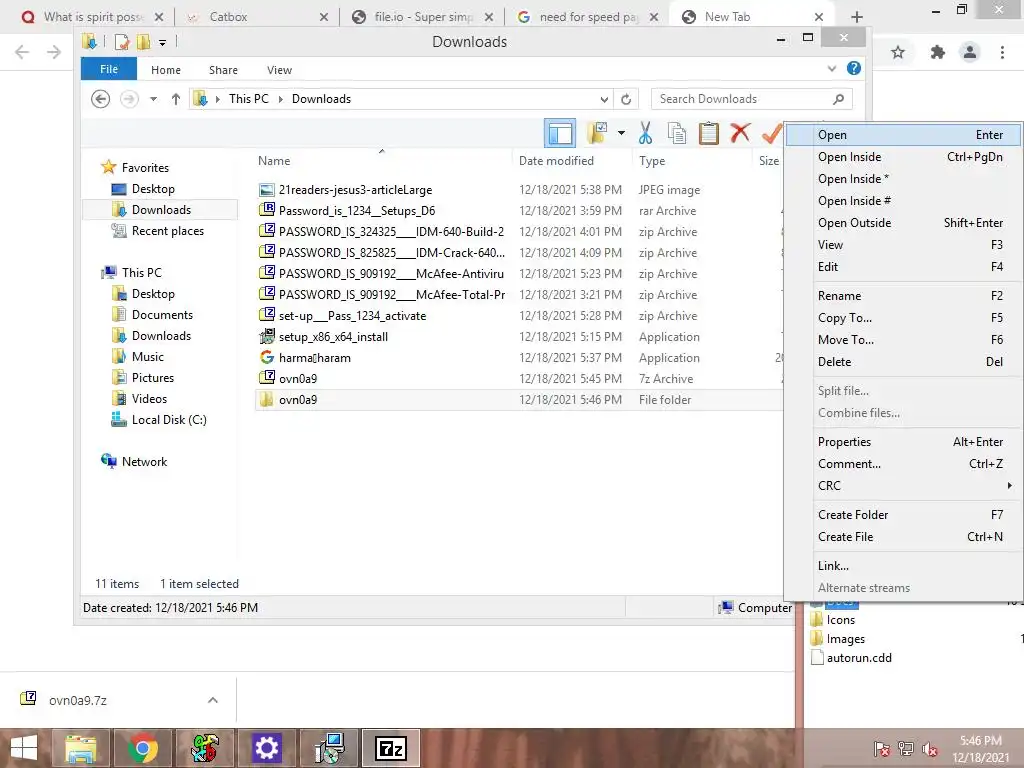Expand the ribbon chevron
The height and width of the screenshot is (768, 1024).
831,68
